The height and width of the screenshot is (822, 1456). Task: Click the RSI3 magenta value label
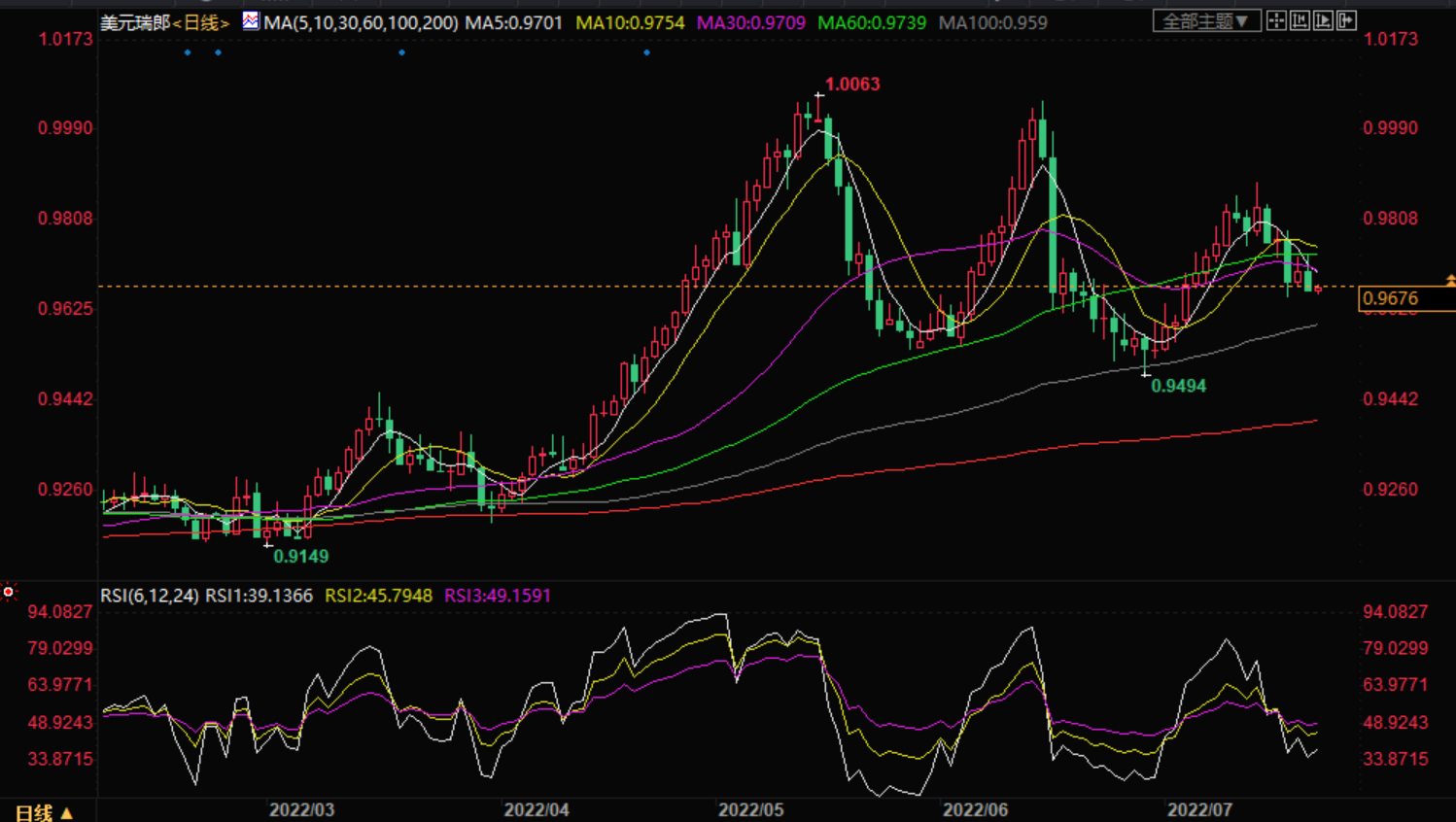[498, 596]
